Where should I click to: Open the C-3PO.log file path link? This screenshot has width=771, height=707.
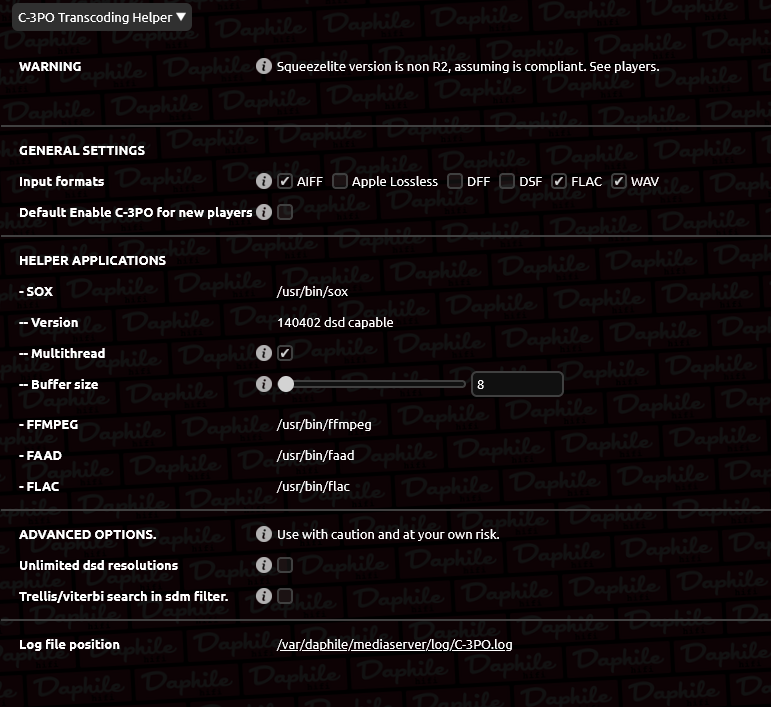click(x=394, y=644)
